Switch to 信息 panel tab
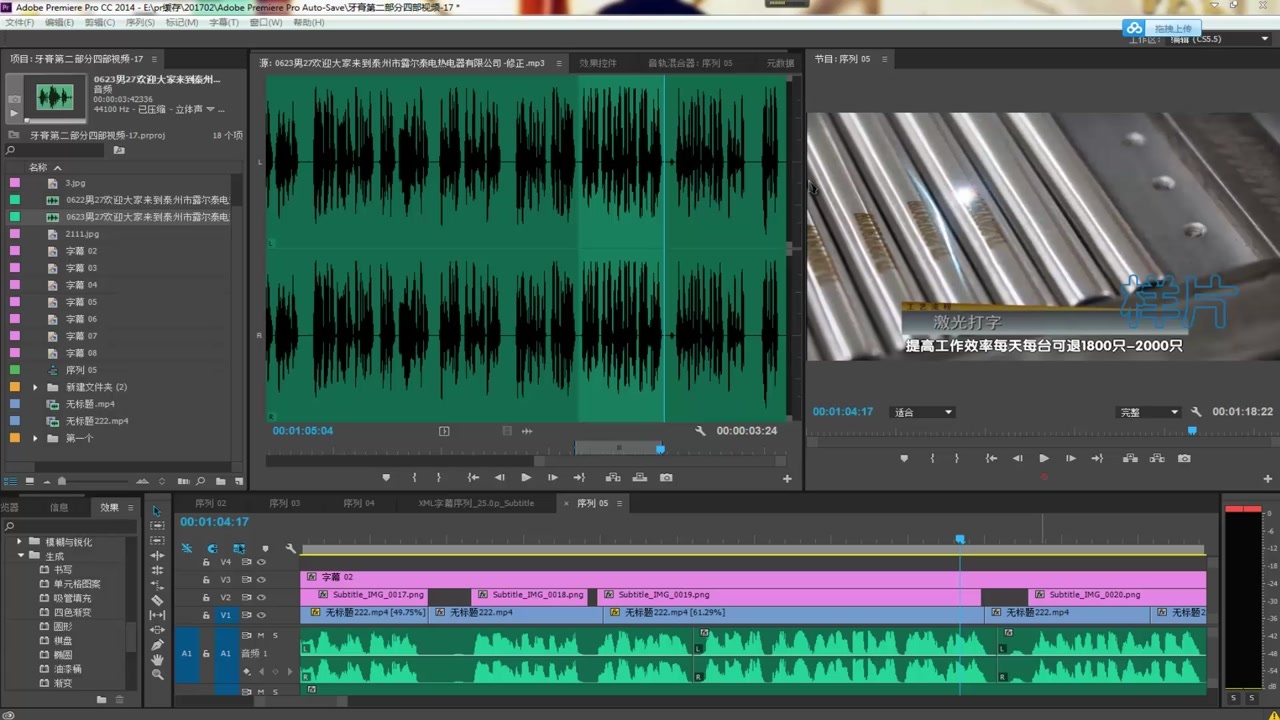The width and height of the screenshot is (1280, 720). pos(59,507)
